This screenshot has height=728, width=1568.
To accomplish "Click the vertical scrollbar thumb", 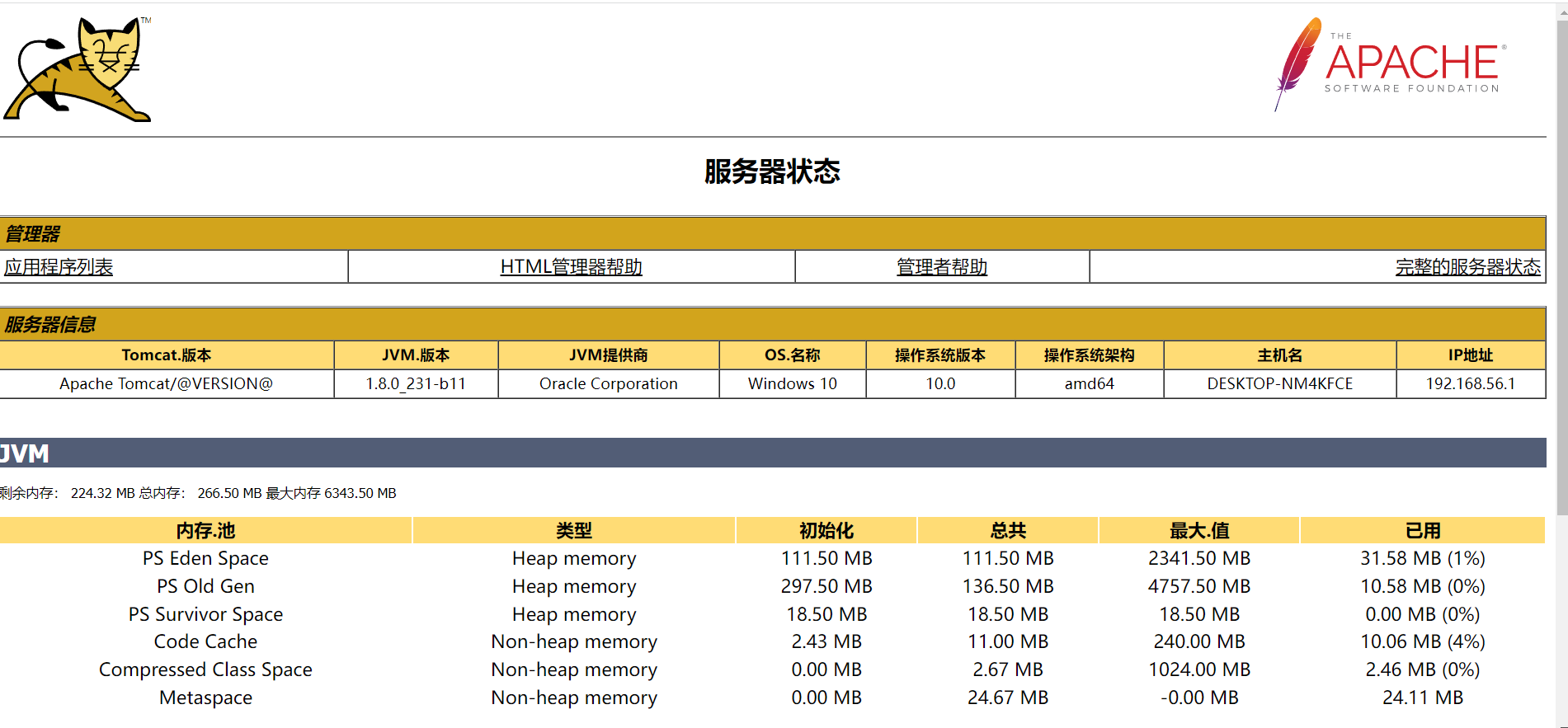I will point(1561,268).
